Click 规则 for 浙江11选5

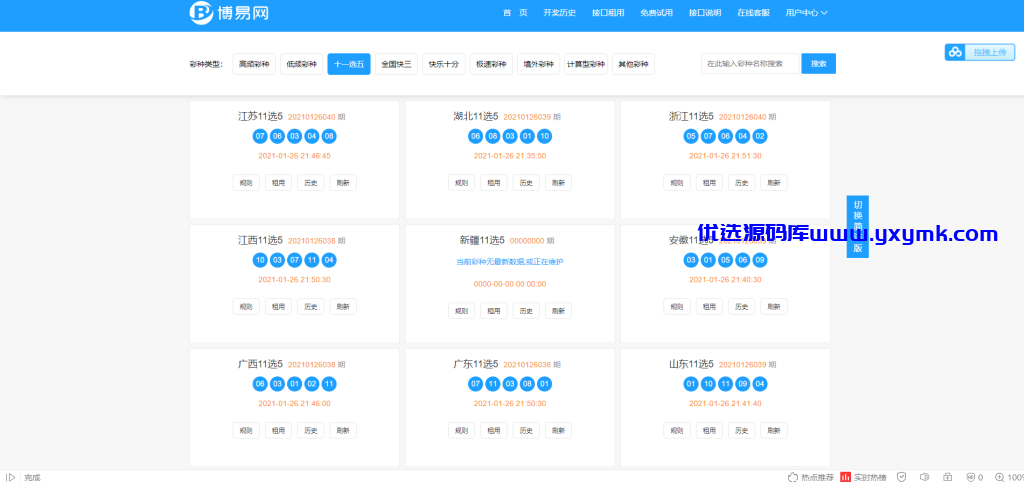click(677, 182)
